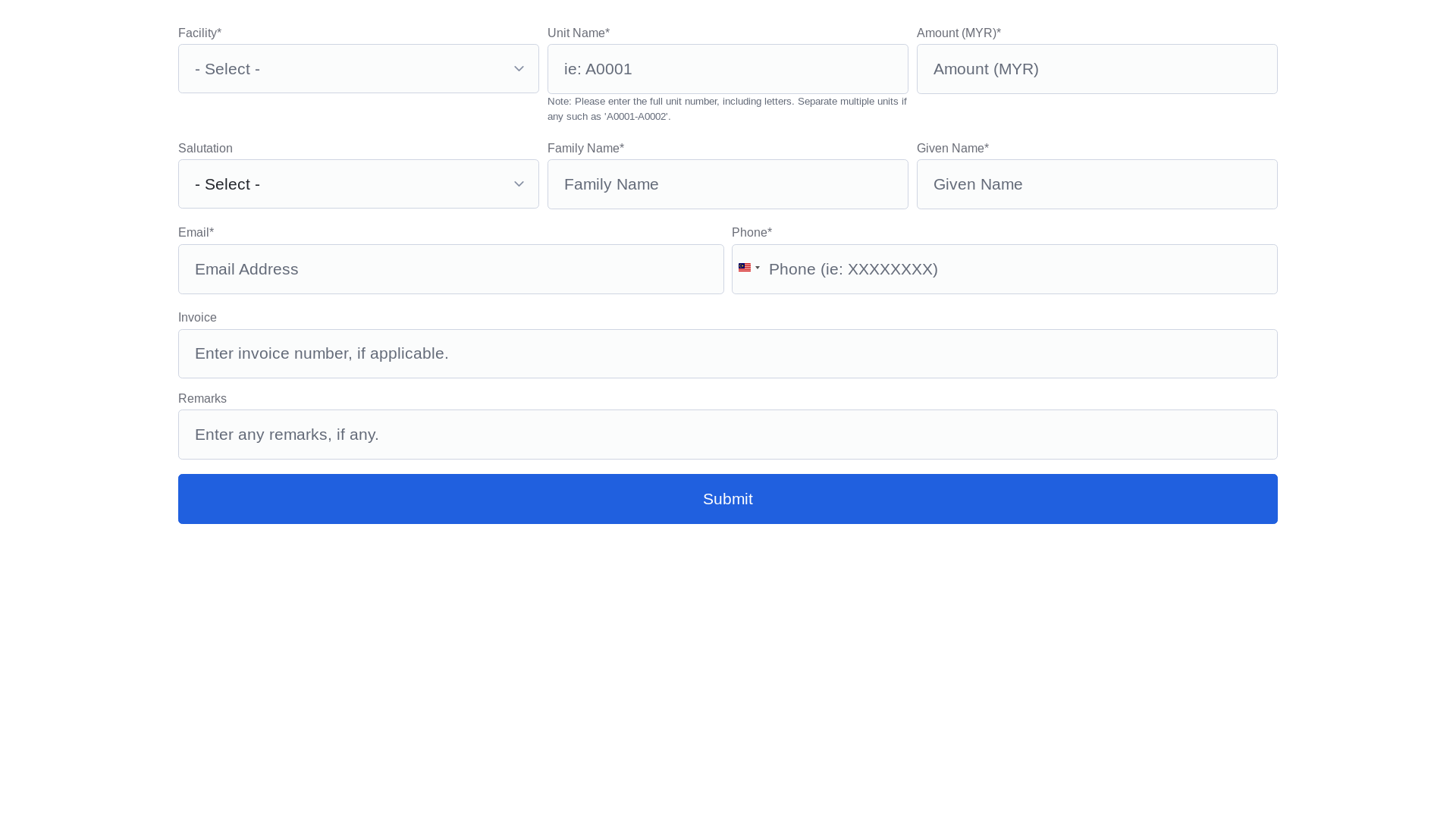
Task: Click the Unit Name* label
Action: [x=579, y=33]
